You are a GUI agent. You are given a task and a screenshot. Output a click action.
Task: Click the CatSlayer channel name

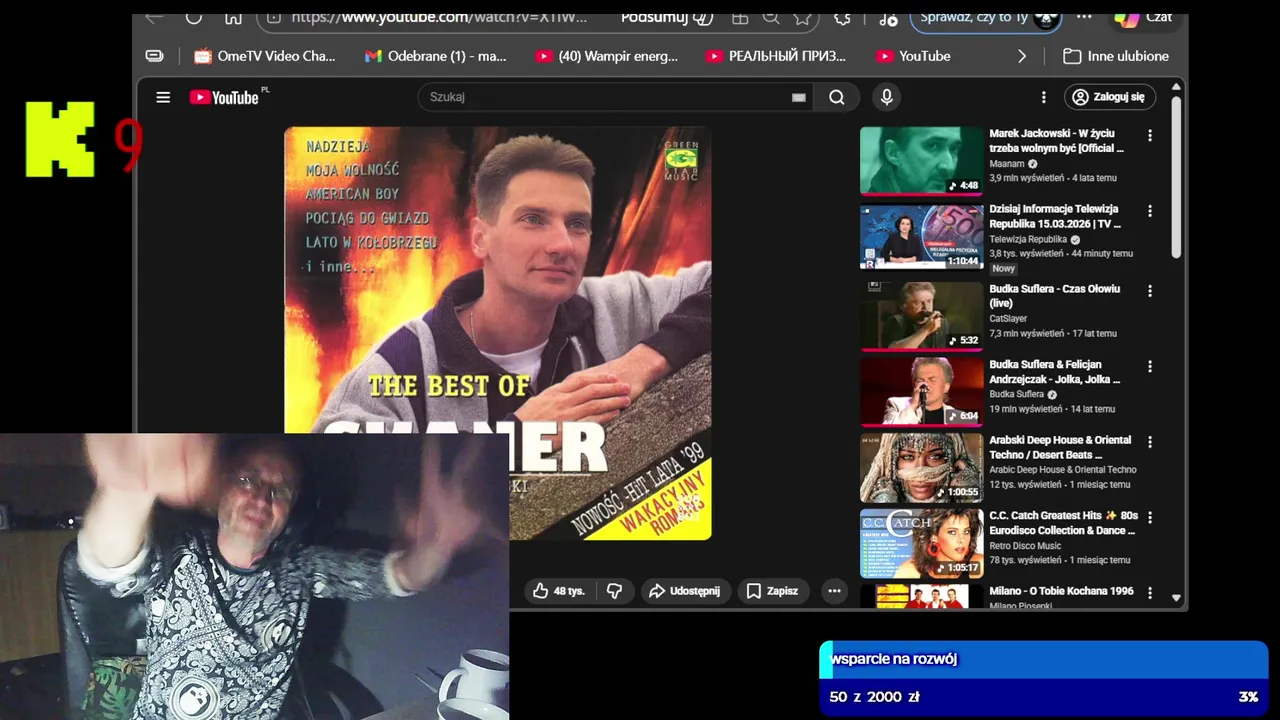pyautogui.click(x=1008, y=319)
